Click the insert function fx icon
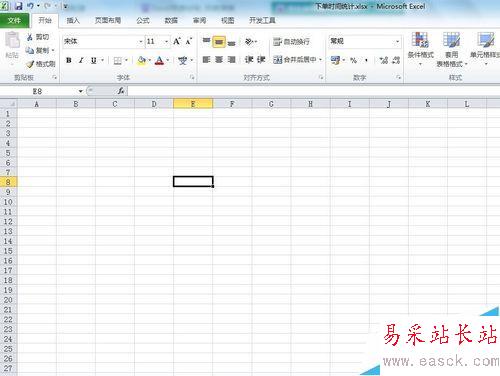500x376 pixels. tap(121, 91)
